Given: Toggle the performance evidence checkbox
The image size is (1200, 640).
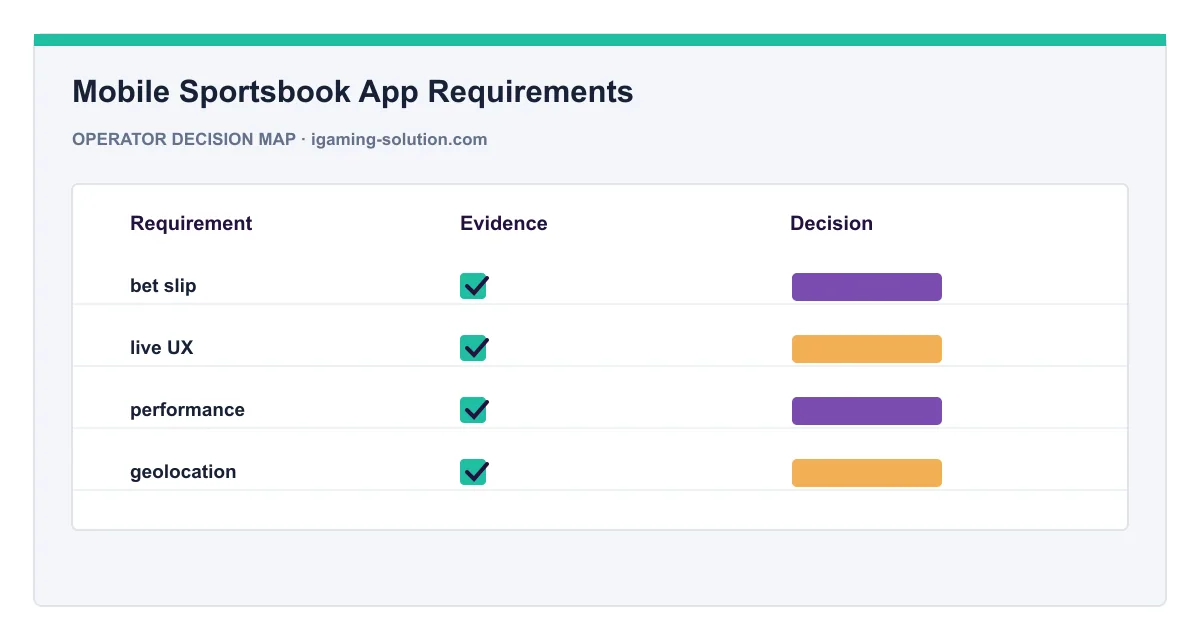Looking at the screenshot, I should click(473, 410).
